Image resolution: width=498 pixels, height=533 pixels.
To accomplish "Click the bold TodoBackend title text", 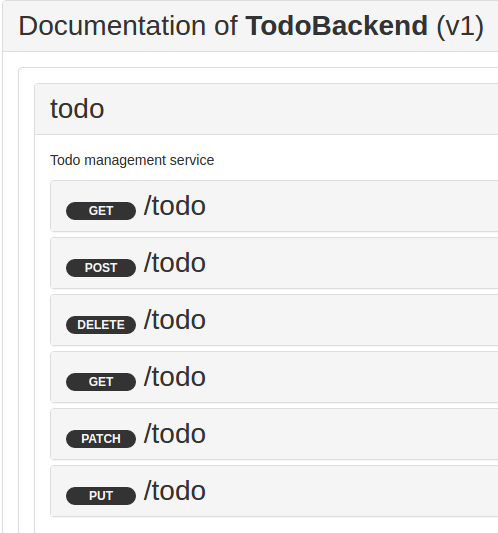I will (337, 26).
